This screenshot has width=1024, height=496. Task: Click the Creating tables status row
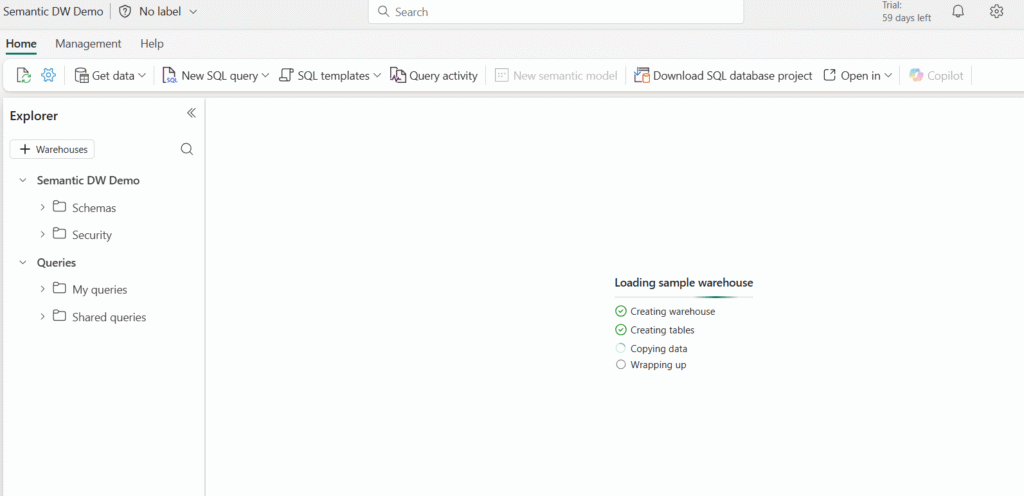point(655,330)
